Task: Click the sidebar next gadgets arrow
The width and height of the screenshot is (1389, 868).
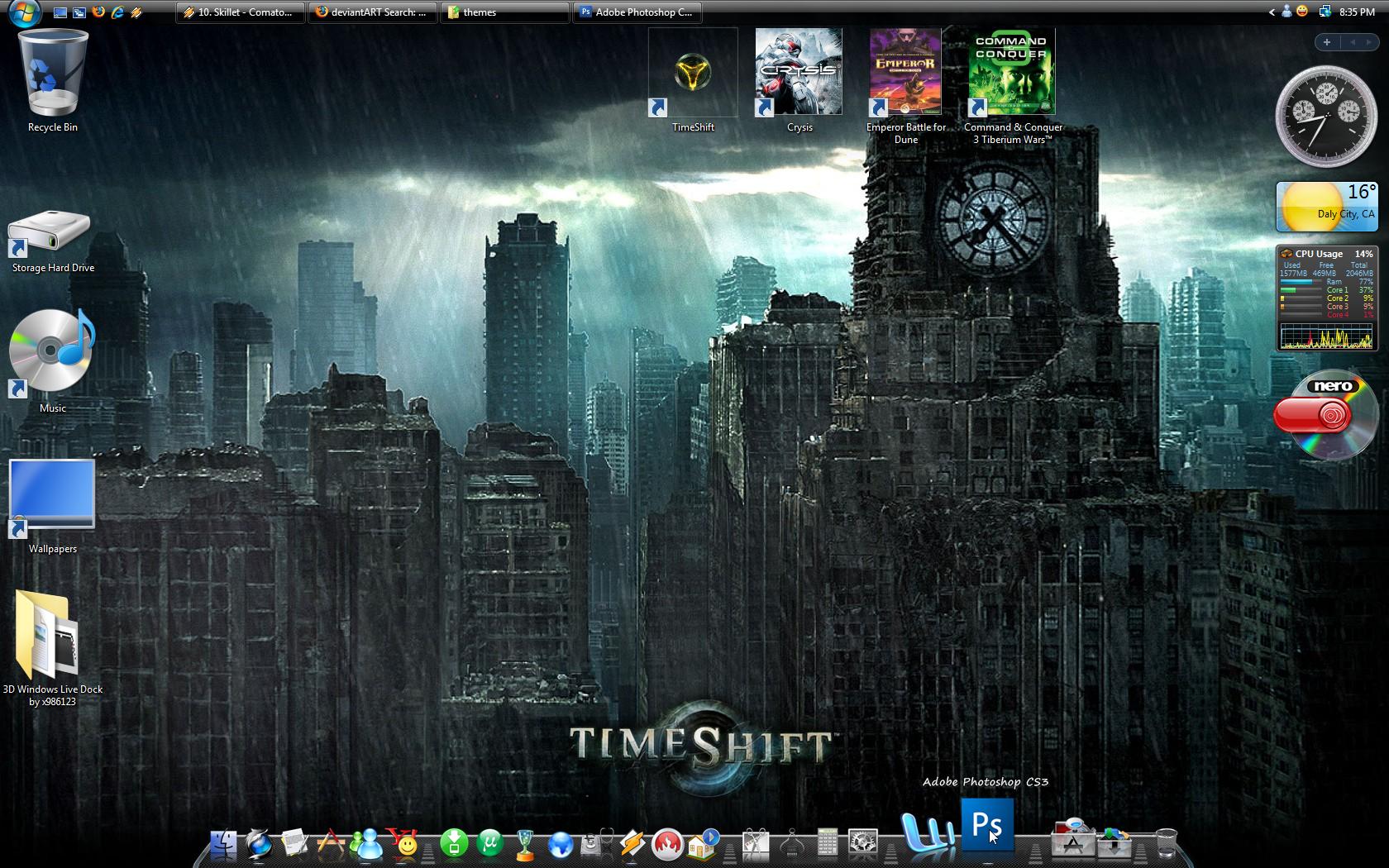Action: tap(1369, 42)
